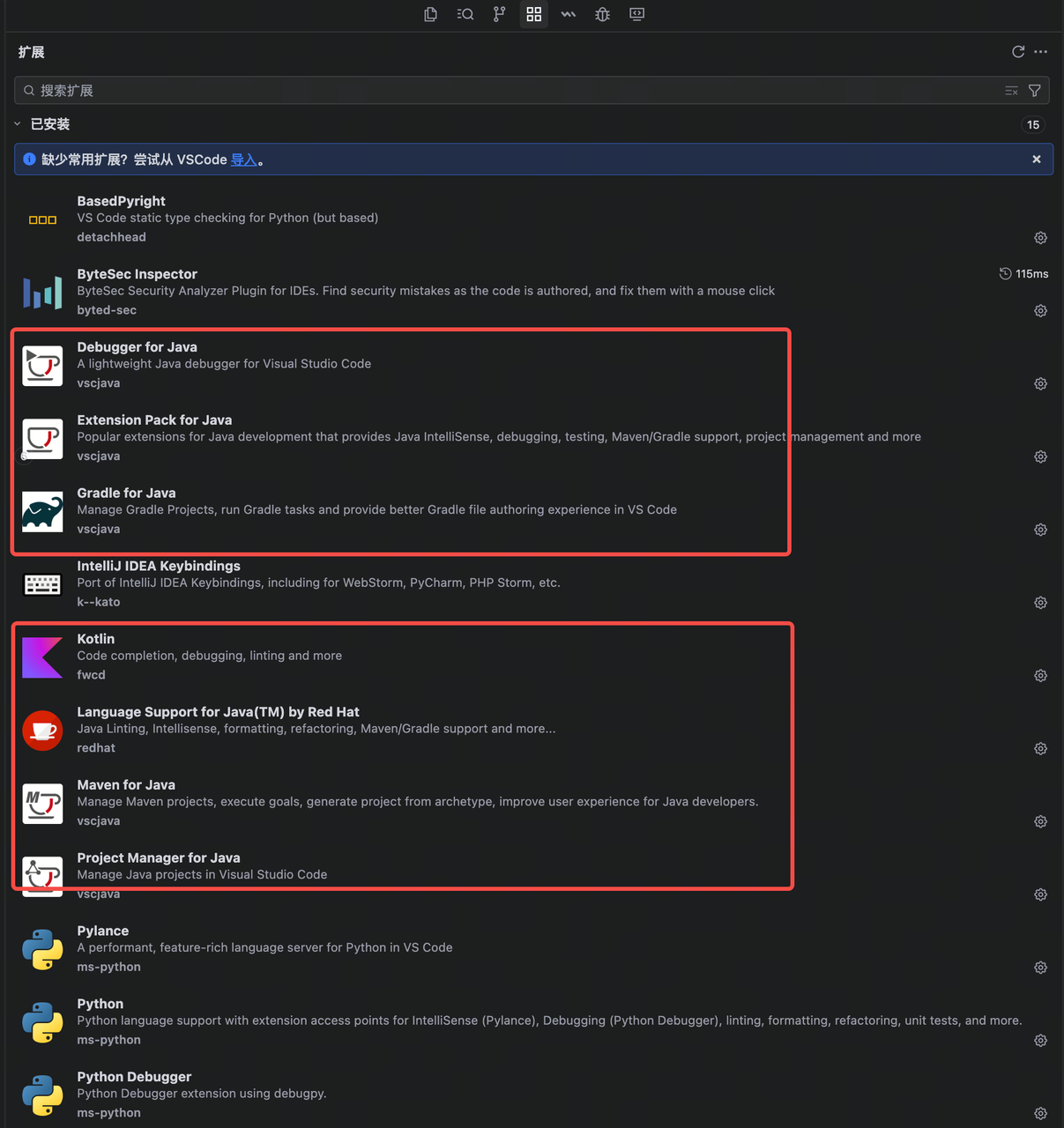Click the Debugger for Java logo
Viewport: 1064px width, 1128px height.
[x=42, y=366]
